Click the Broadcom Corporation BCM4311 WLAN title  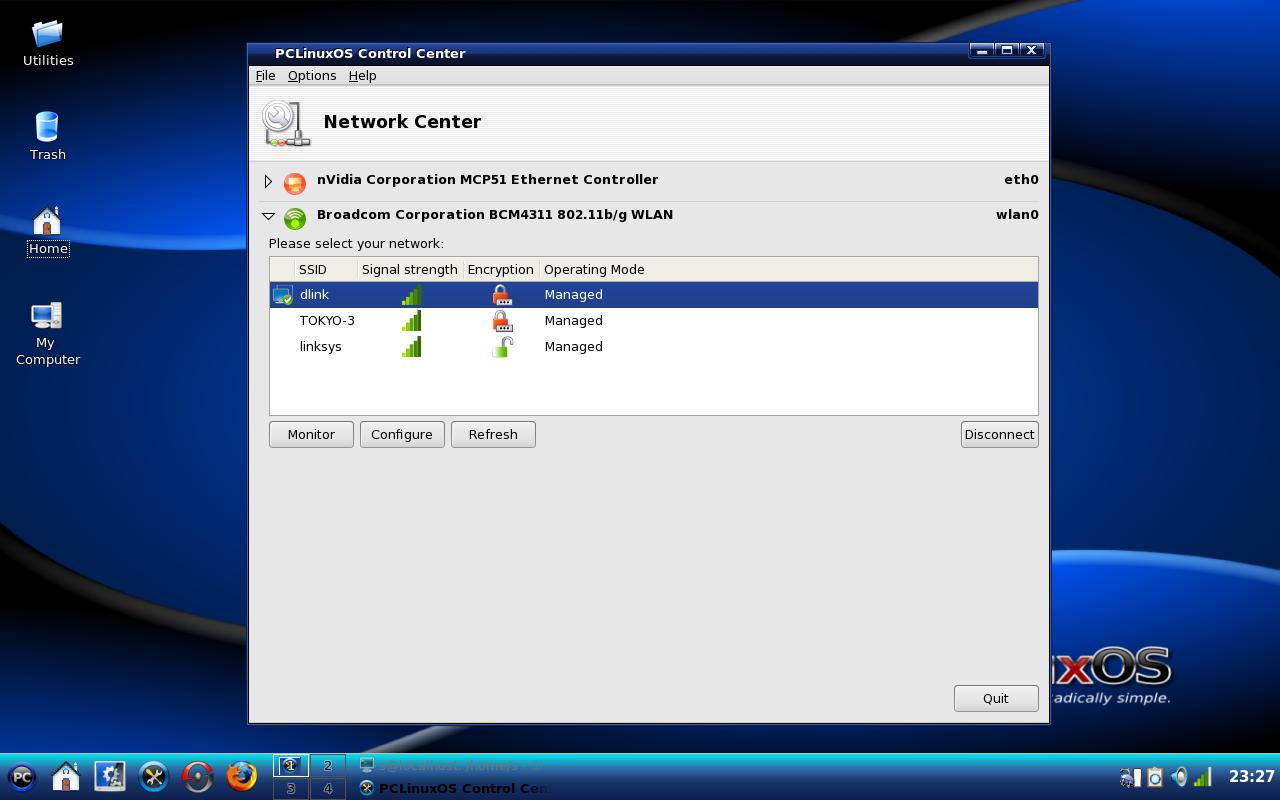(495, 215)
